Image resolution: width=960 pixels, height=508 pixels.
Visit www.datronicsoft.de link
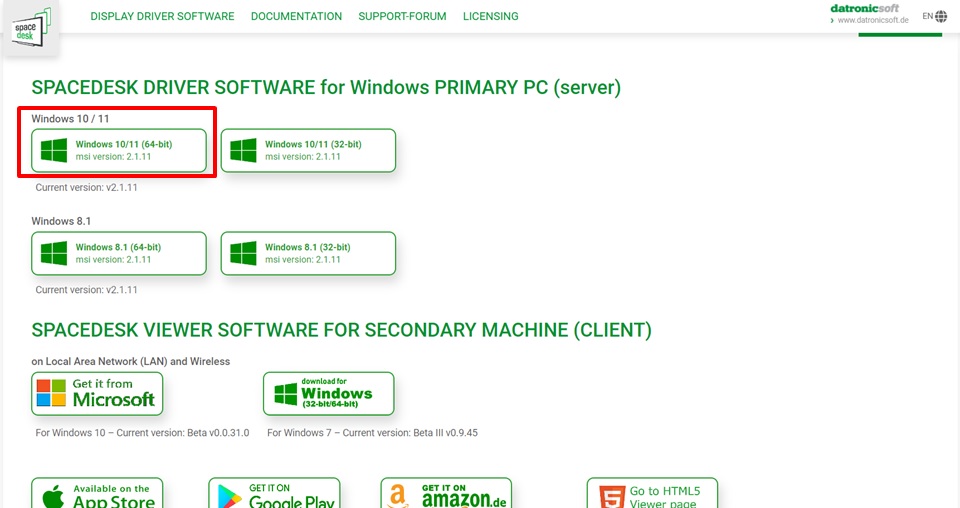pos(872,20)
